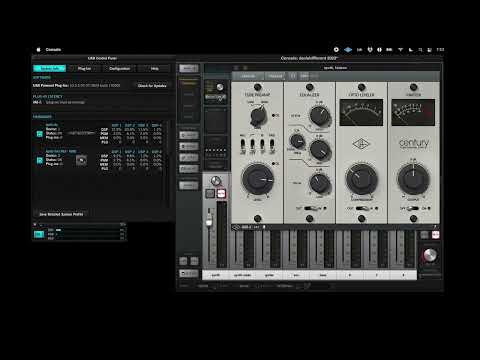Viewport: 480px width, 360px height.
Task: Click the Wi-Fi status icon
Action: [x=400, y=50]
